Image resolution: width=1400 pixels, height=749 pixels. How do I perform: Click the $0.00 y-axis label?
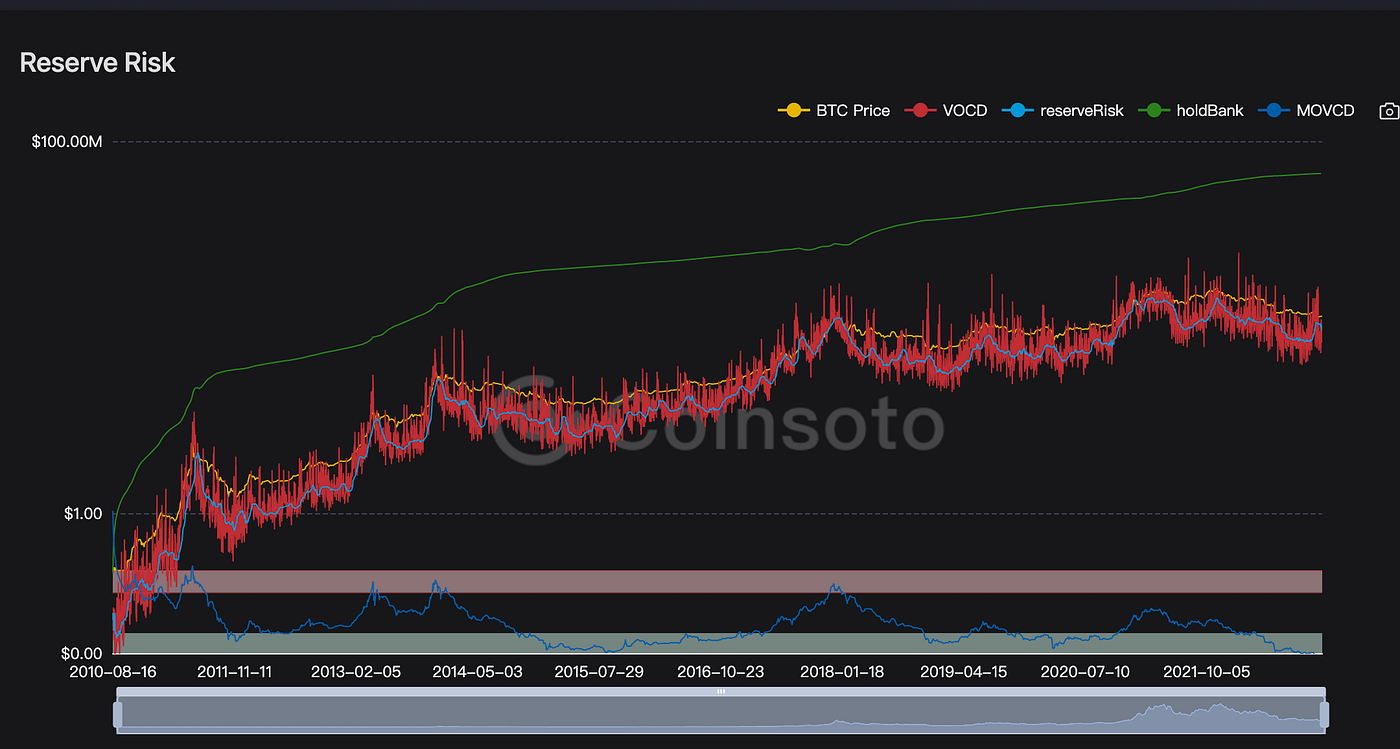(x=84, y=653)
